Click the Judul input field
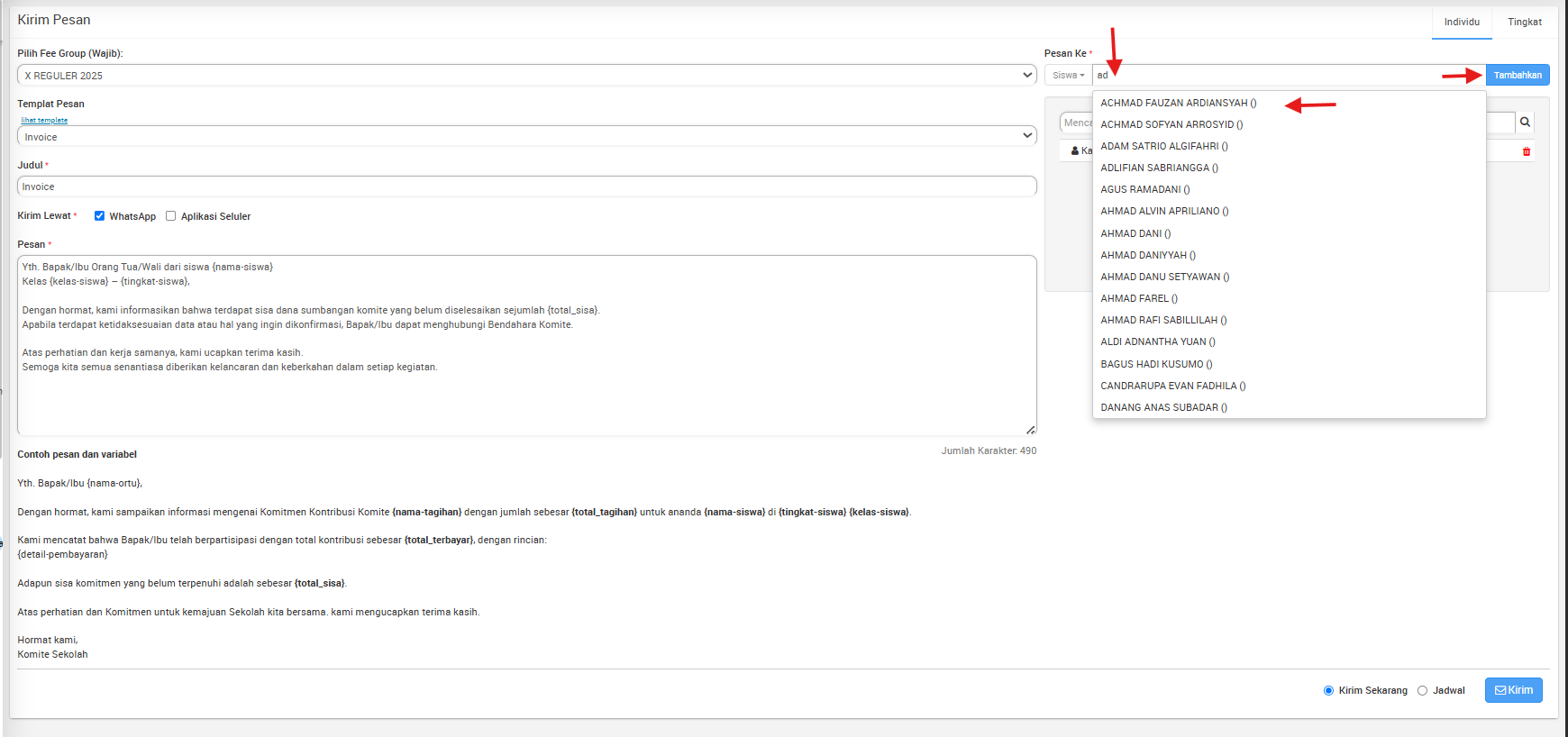 click(x=526, y=187)
